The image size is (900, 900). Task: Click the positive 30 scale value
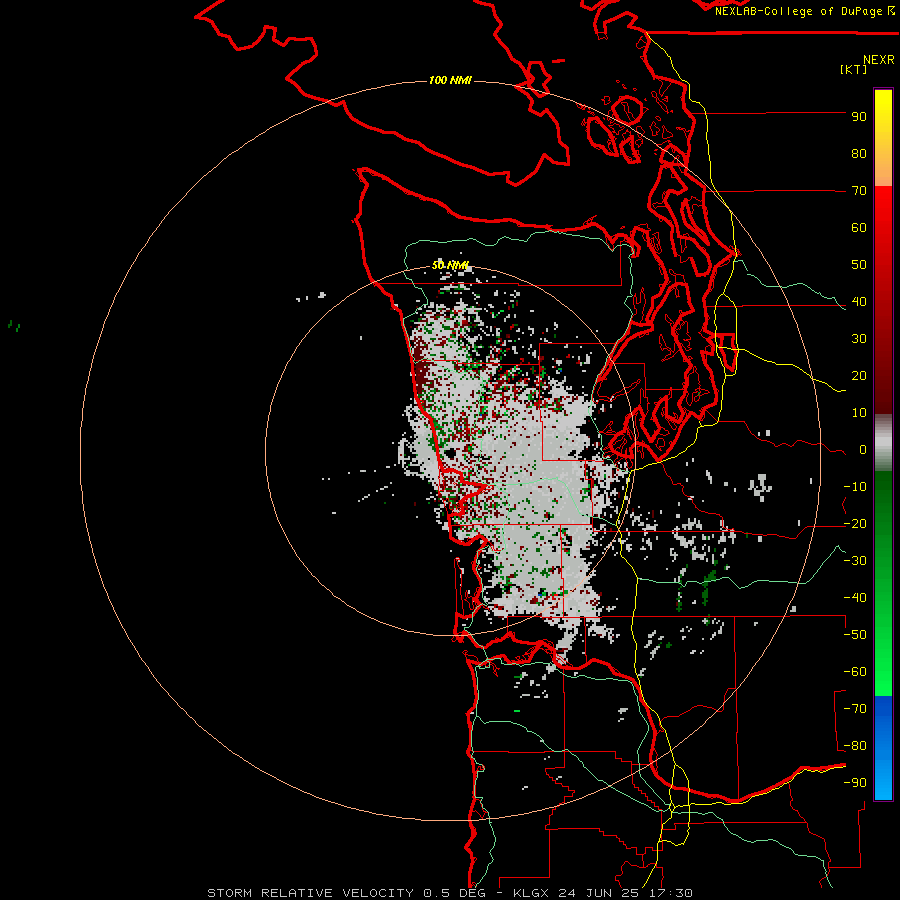(x=859, y=339)
